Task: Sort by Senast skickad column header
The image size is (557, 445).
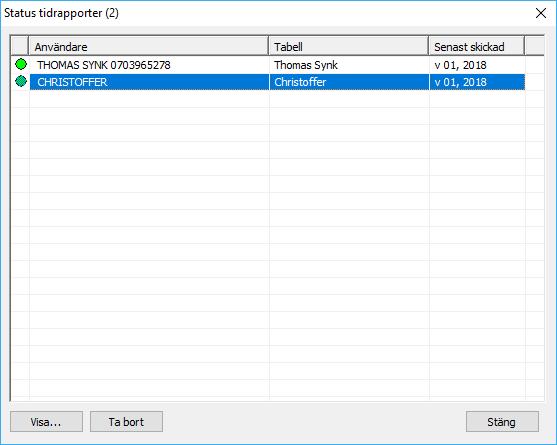Action: [x=477, y=46]
